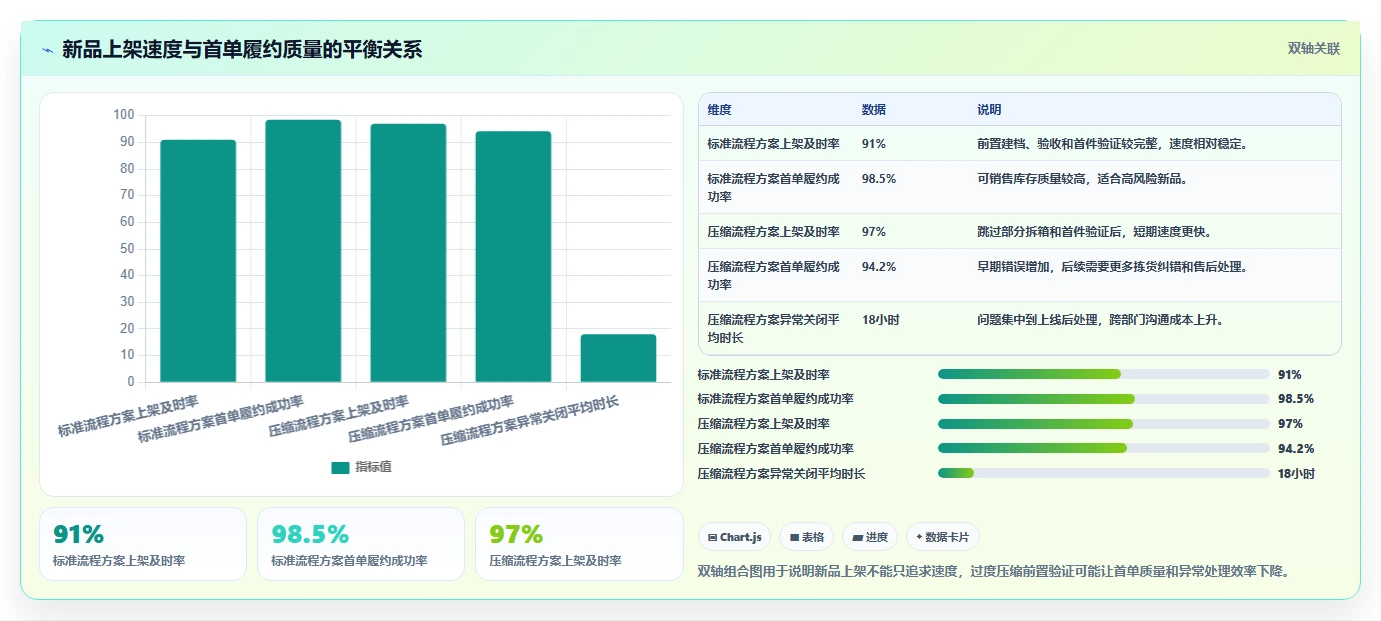Click the lightning icon beside the title

(47, 50)
